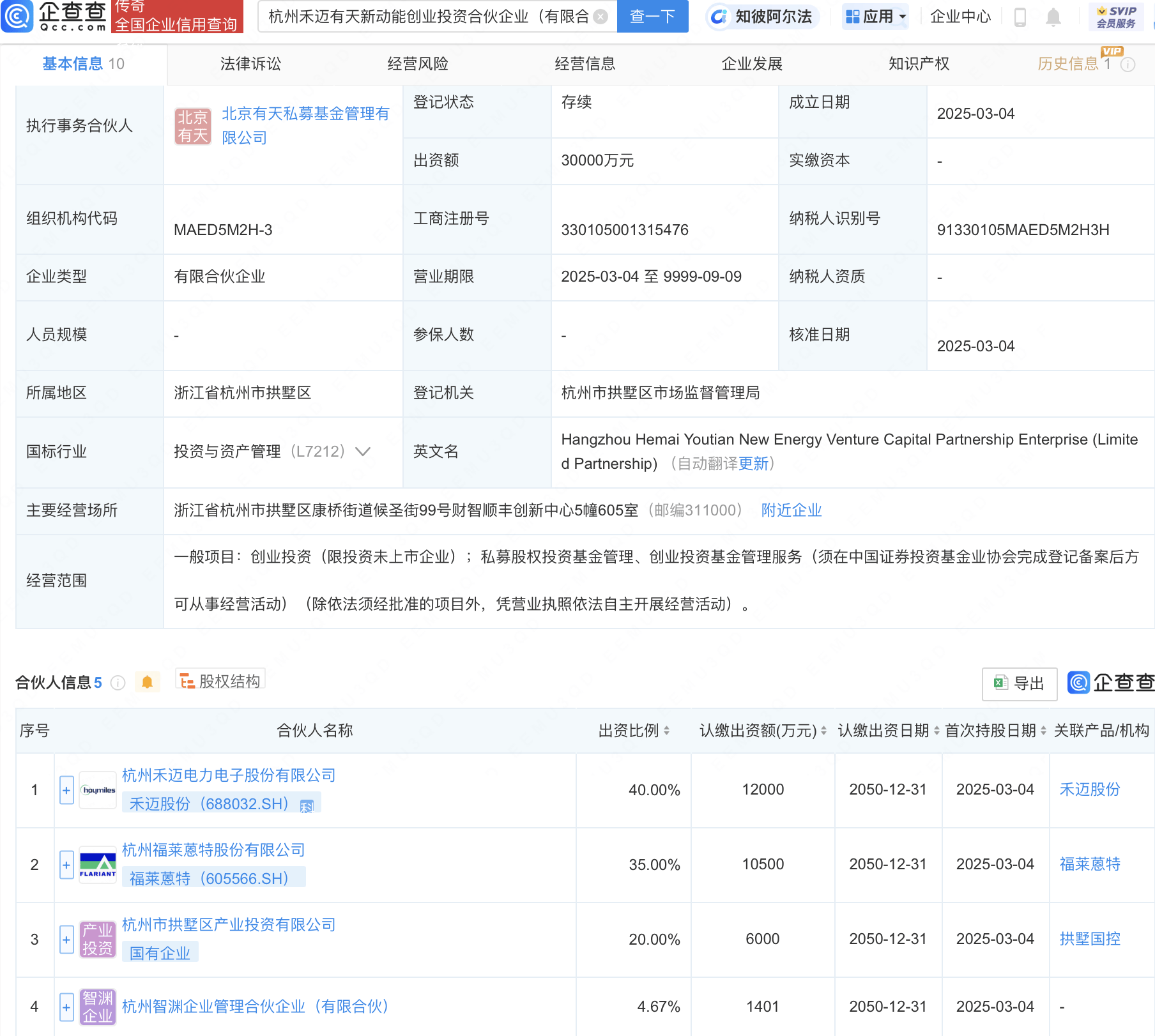Click the hoymiles company logo
The height and width of the screenshot is (1036, 1155).
click(98, 791)
